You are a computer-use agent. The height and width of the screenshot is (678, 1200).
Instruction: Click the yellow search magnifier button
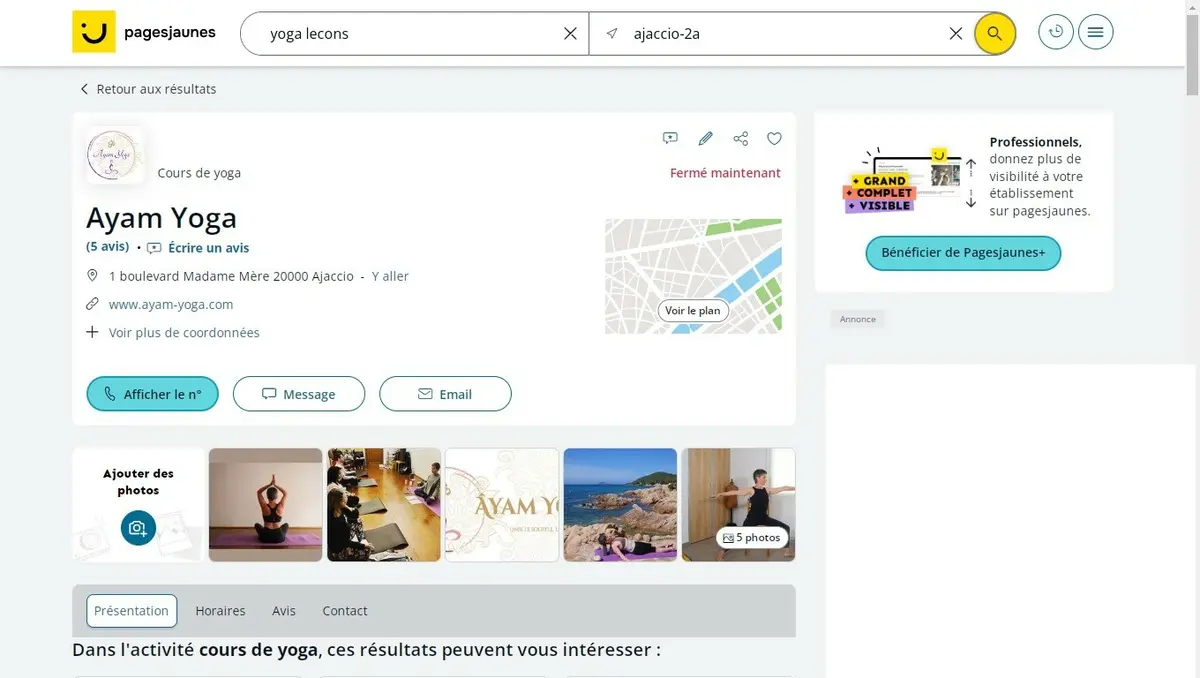pos(994,34)
